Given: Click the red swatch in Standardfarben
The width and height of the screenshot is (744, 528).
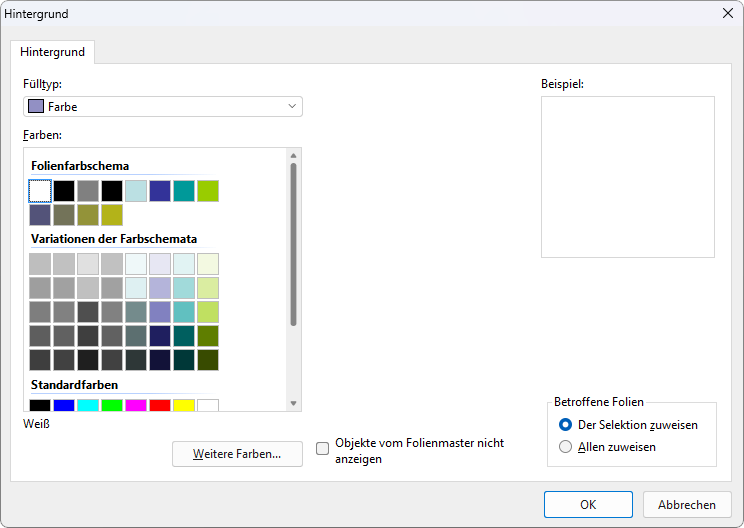Looking at the screenshot, I should [160, 405].
